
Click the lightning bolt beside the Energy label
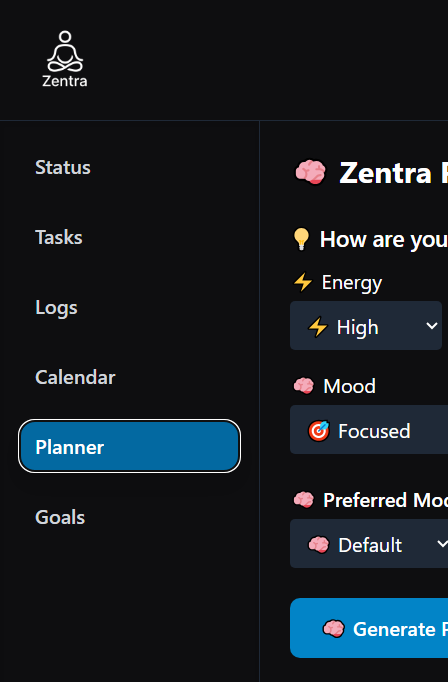click(303, 282)
